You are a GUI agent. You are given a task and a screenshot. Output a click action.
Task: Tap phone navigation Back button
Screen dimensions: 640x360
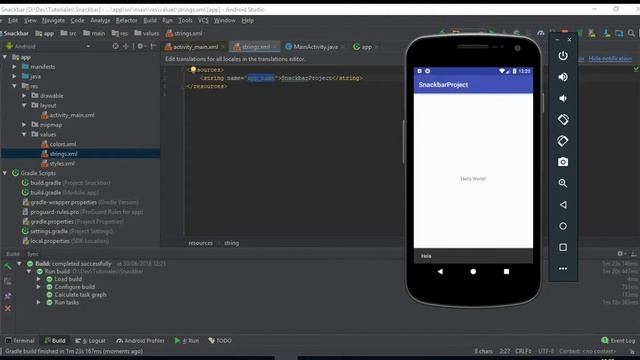coord(440,271)
